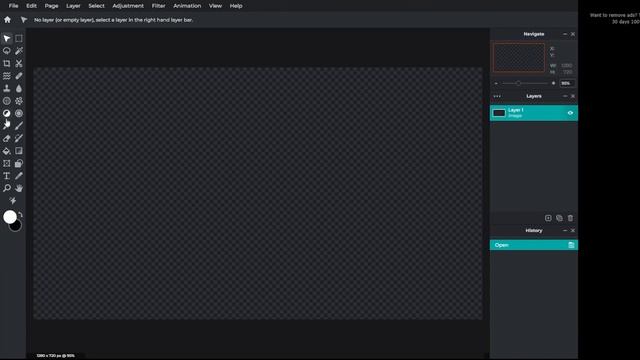640x360 pixels.
Task: Open the View menu
Action: tap(216, 6)
